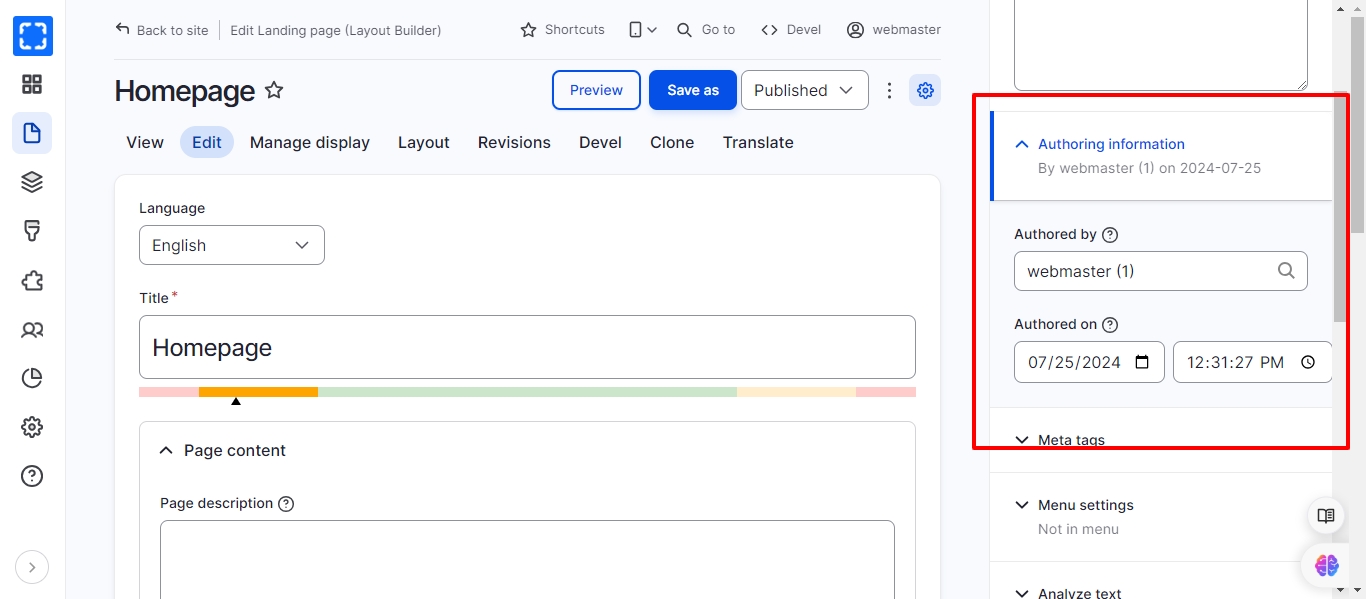Screen dimensions: 1366x599
Task: Star the Homepage title as favorite
Action: point(274,91)
